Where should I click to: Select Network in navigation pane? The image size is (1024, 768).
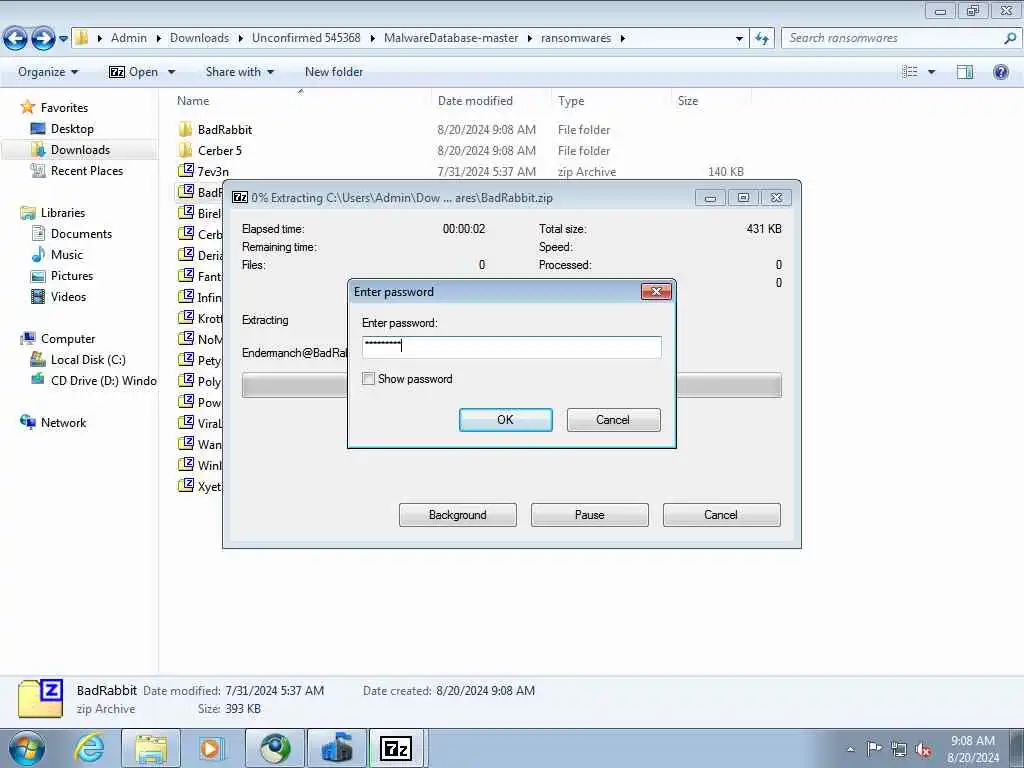63,423
